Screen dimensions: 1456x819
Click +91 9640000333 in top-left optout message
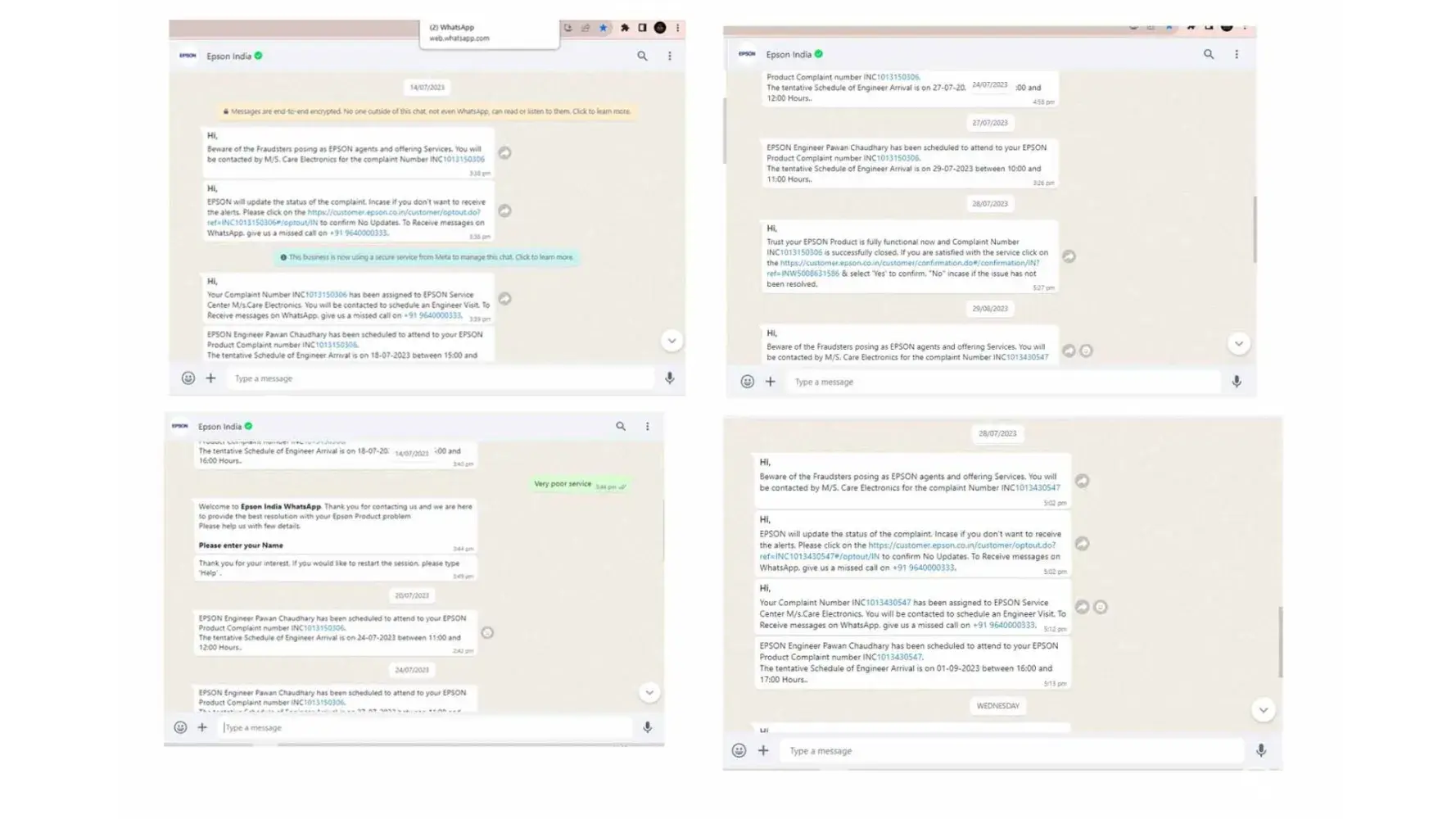358,233
